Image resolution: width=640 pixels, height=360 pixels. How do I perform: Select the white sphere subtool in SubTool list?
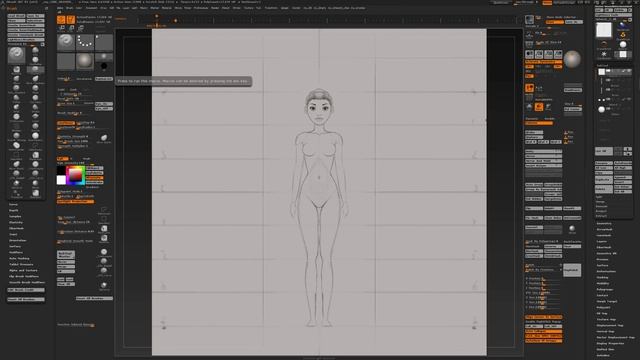coord(602,109)
